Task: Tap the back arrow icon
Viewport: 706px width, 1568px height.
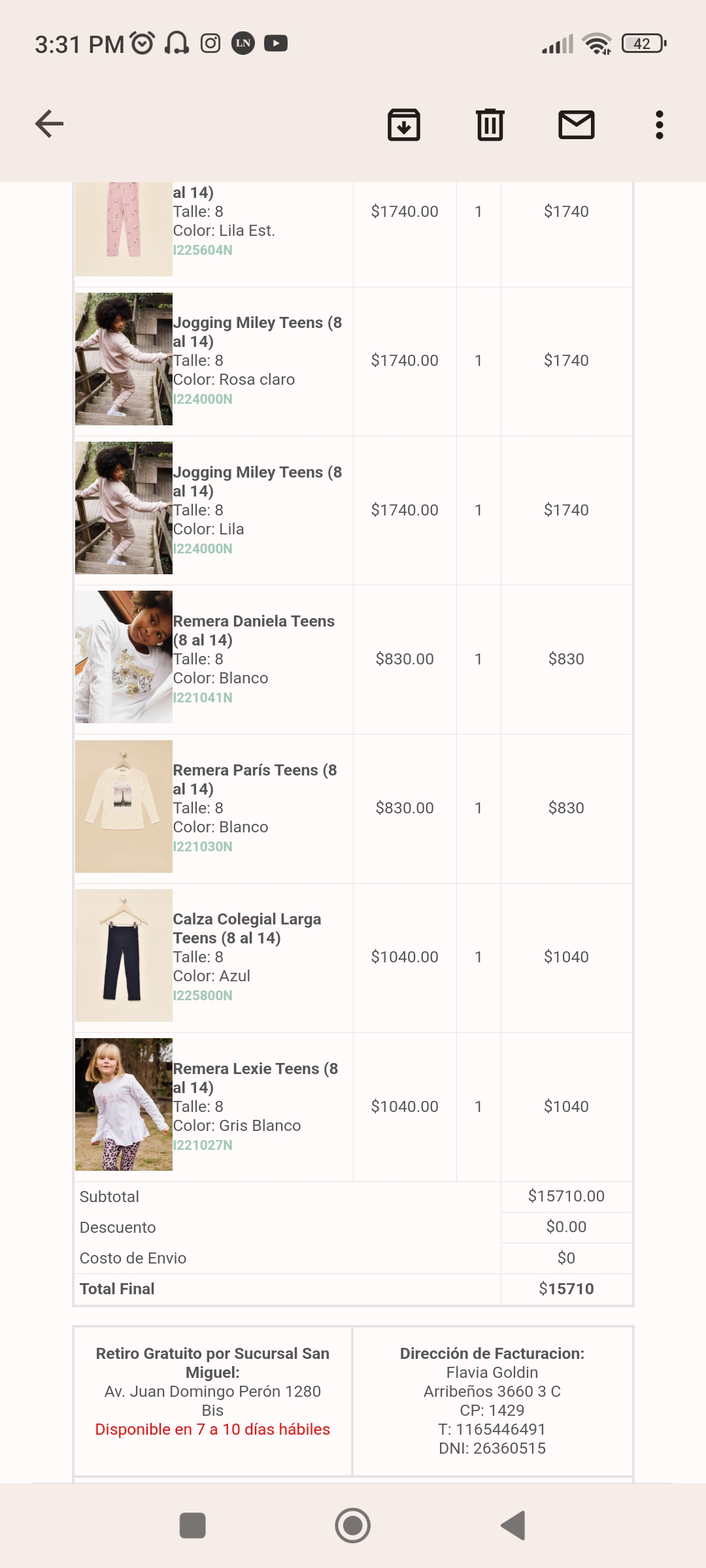Action: coord(49,124)
